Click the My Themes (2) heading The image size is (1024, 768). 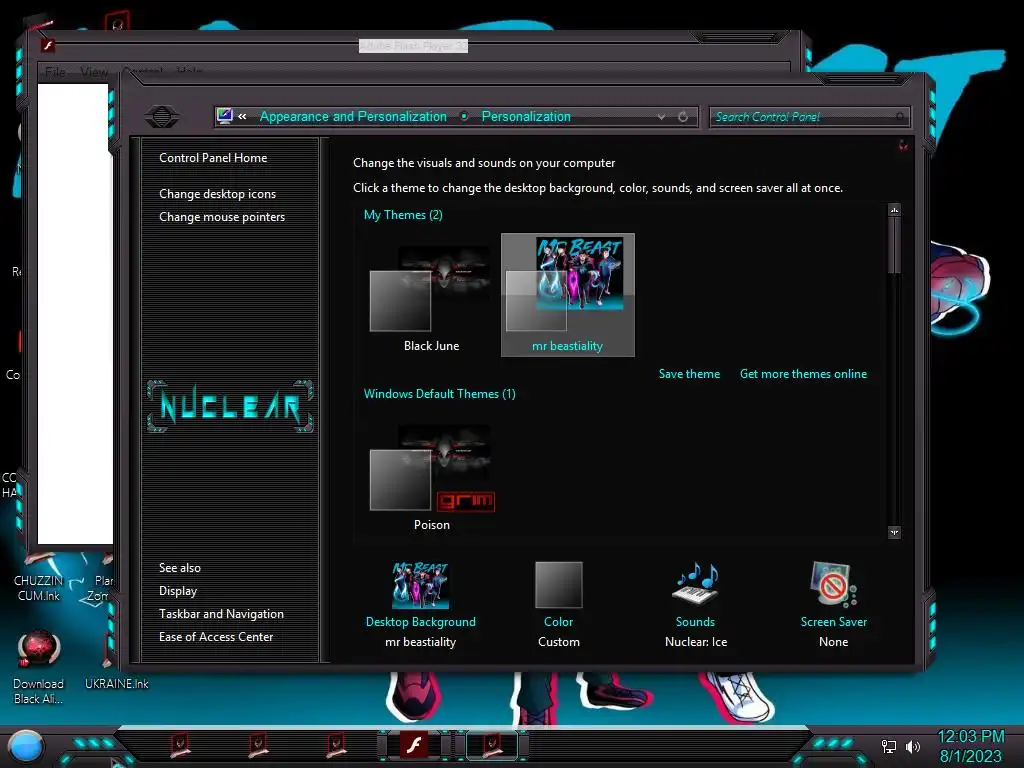point(403,215)
